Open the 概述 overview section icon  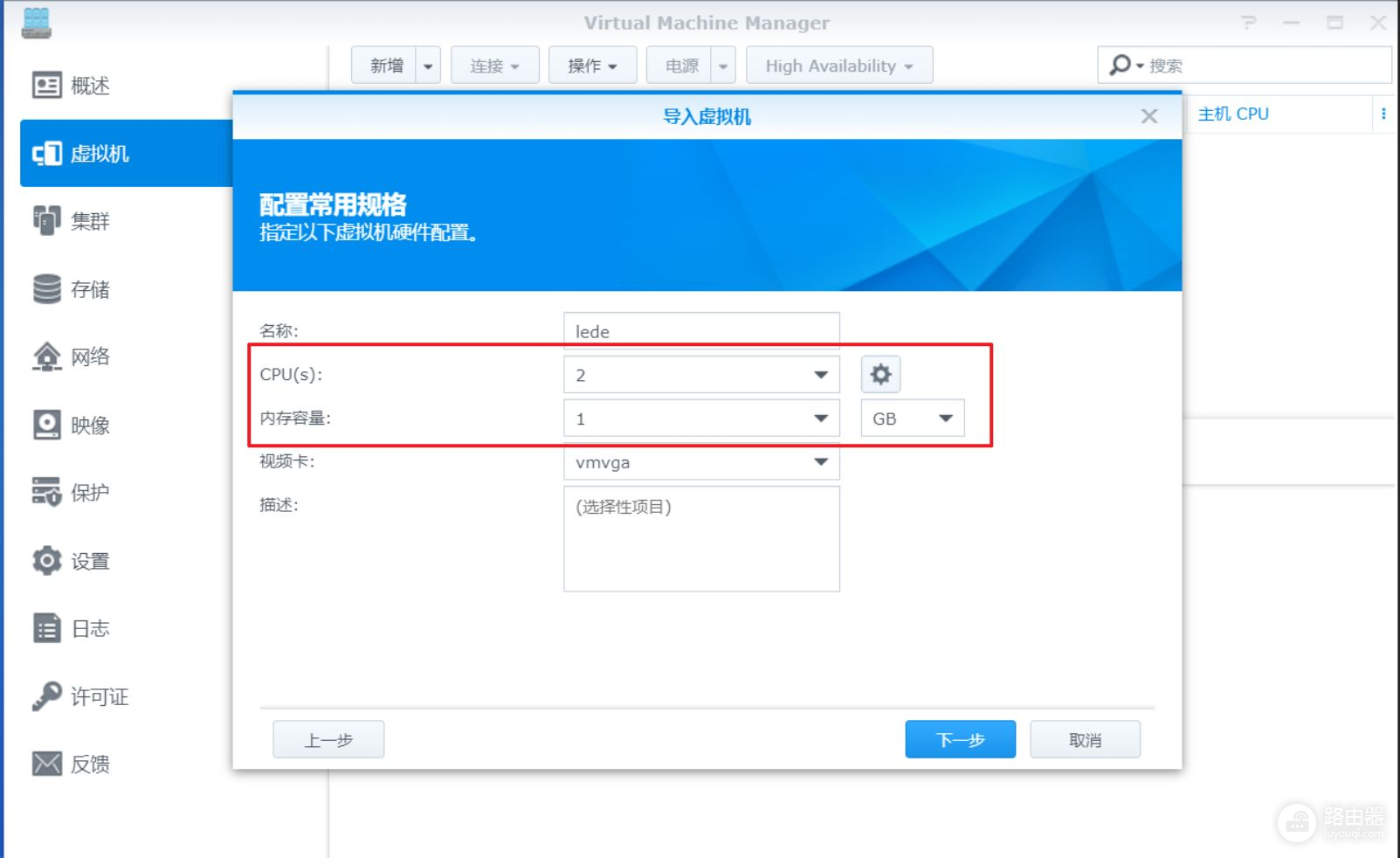point(47,86)
